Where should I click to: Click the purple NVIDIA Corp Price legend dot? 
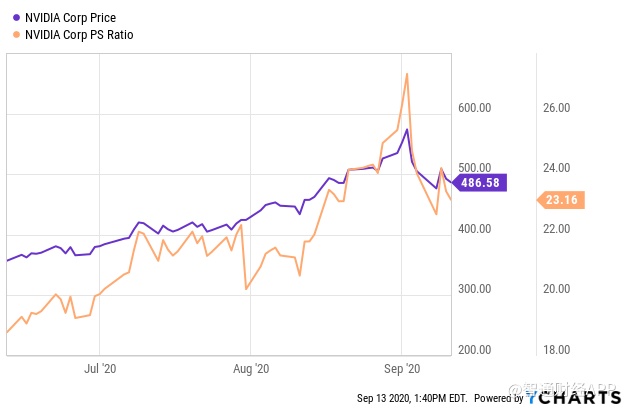tap(14, 18)
